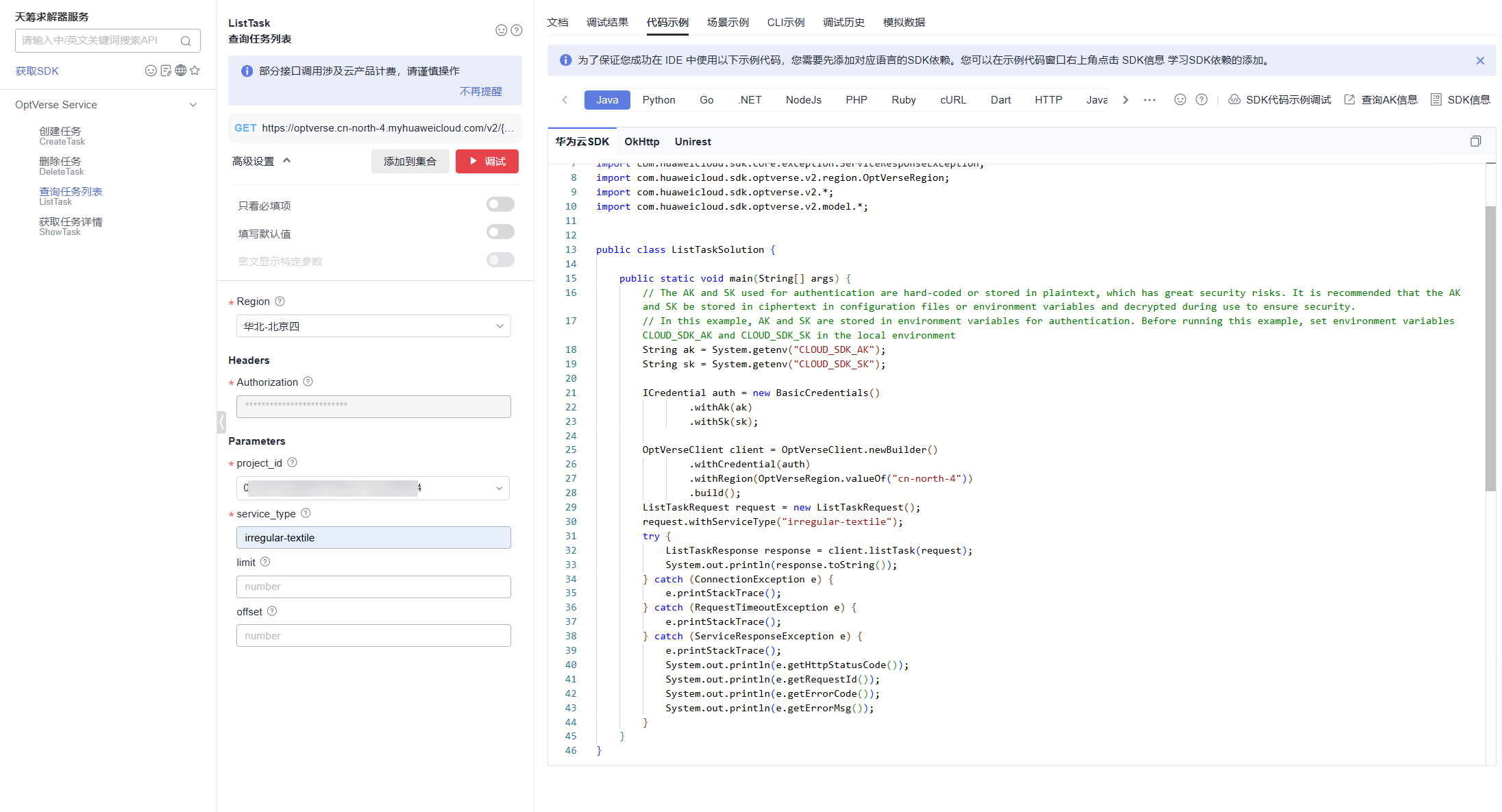Click the limit help question icon
Image resolution: width=1502 pixels, height=812 pixels.
point(265,562)
